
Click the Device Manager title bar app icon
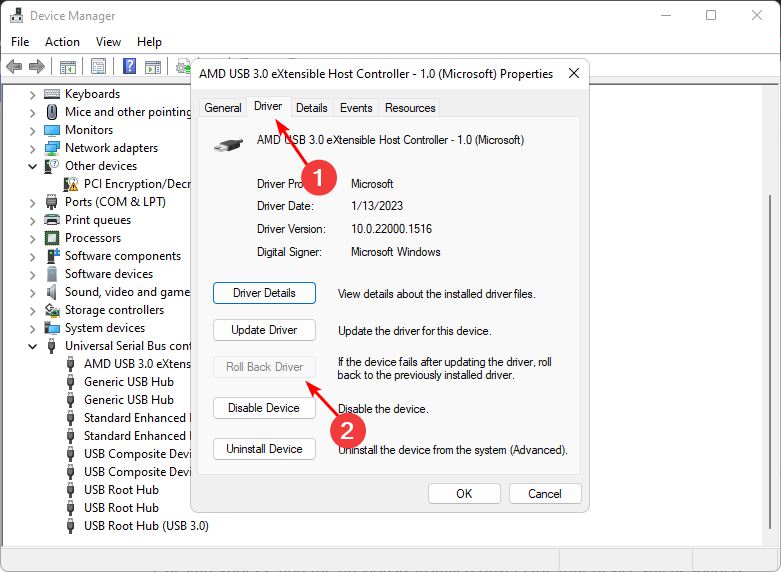pyautogui.click(x=16, y=15)
